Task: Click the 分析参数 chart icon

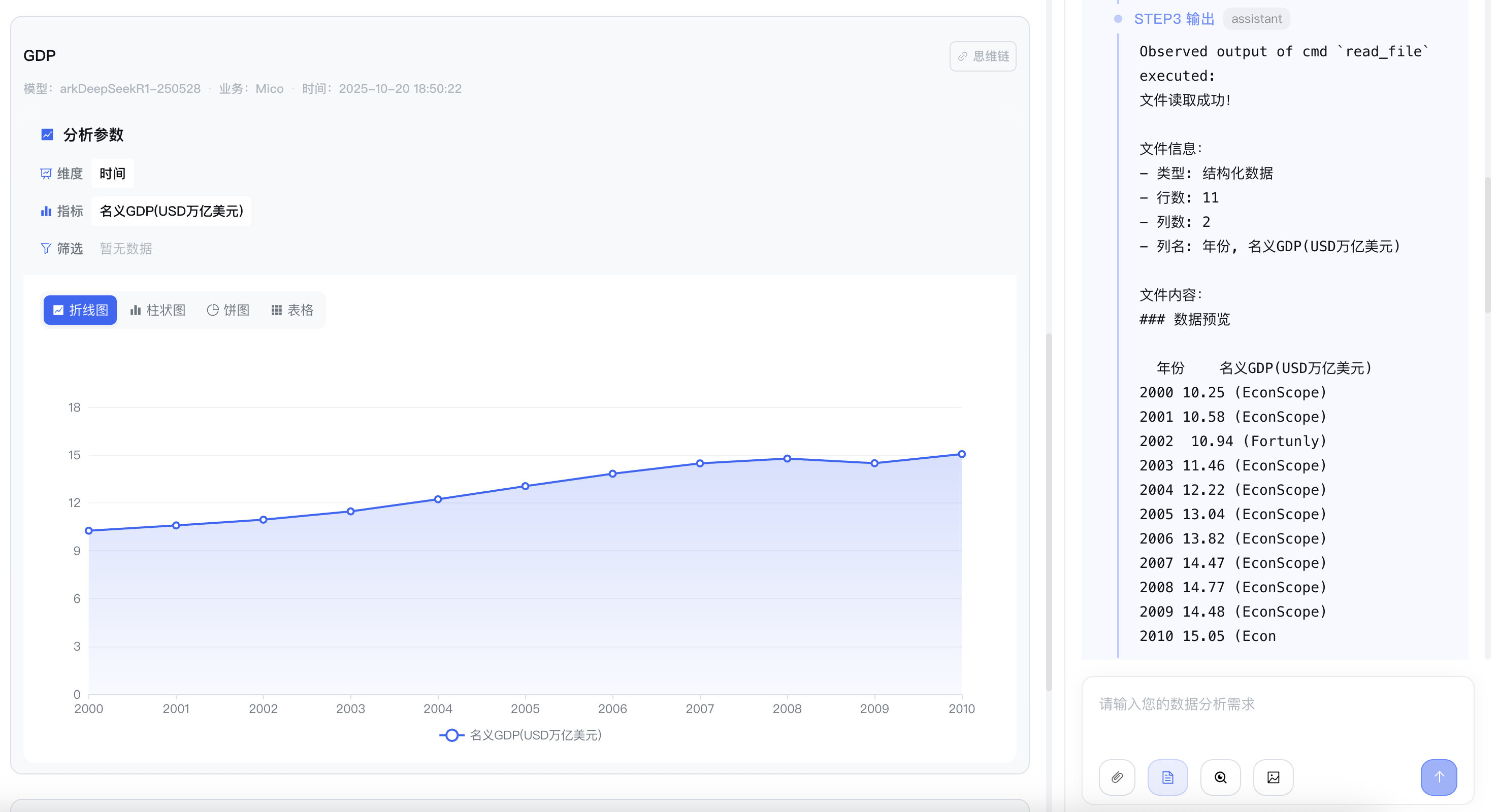Action: (47, 135)
